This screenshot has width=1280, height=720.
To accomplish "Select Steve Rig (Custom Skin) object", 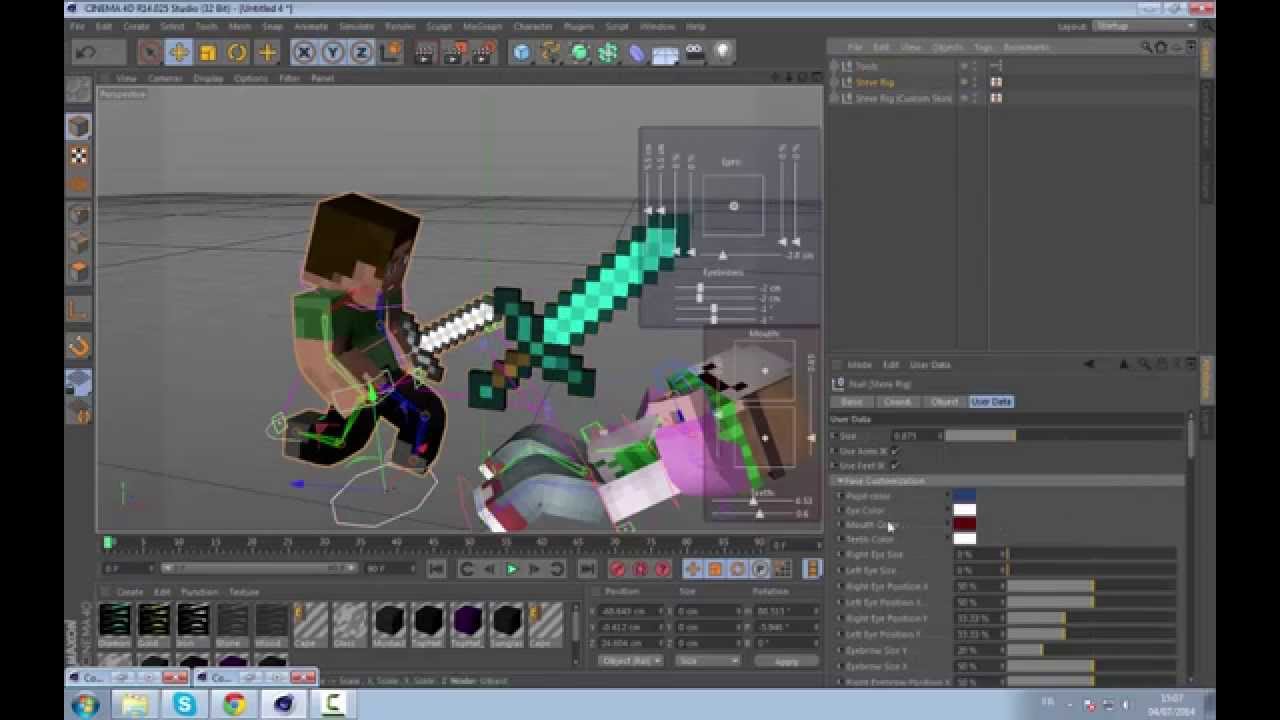I will [x=903, y=98].
